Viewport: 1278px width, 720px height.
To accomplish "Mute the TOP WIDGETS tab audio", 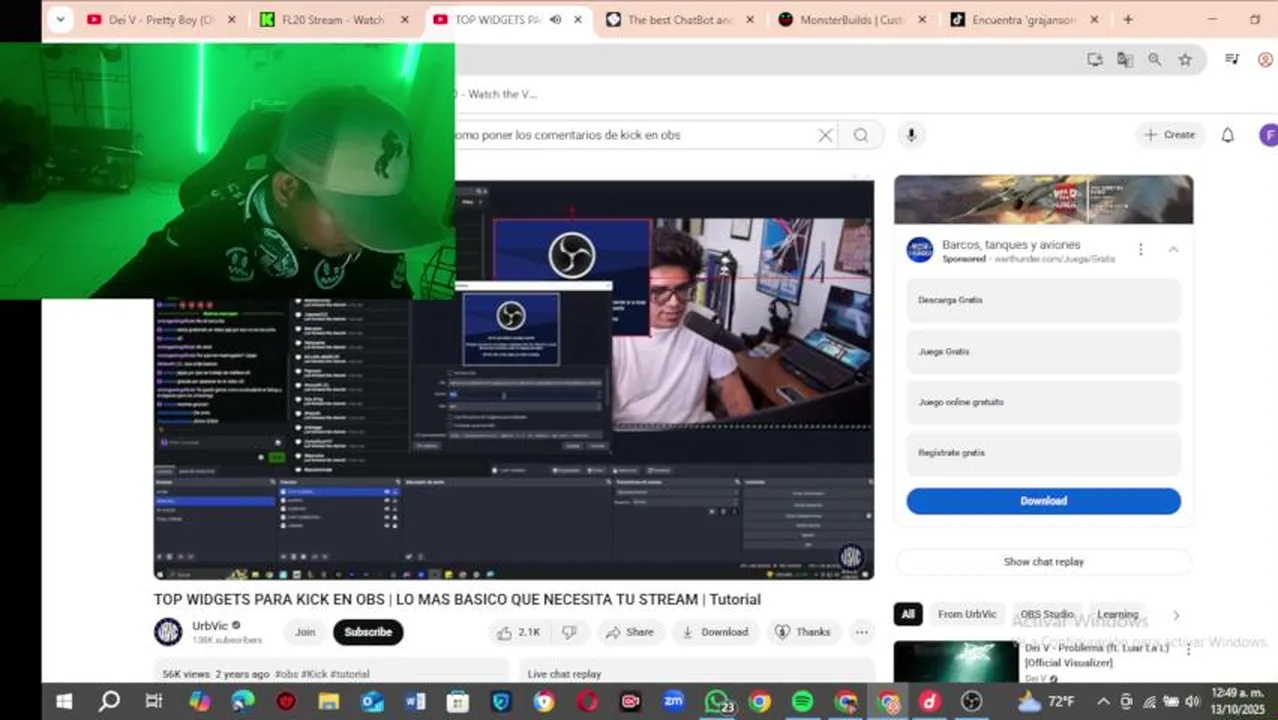I will coord(555,19).
